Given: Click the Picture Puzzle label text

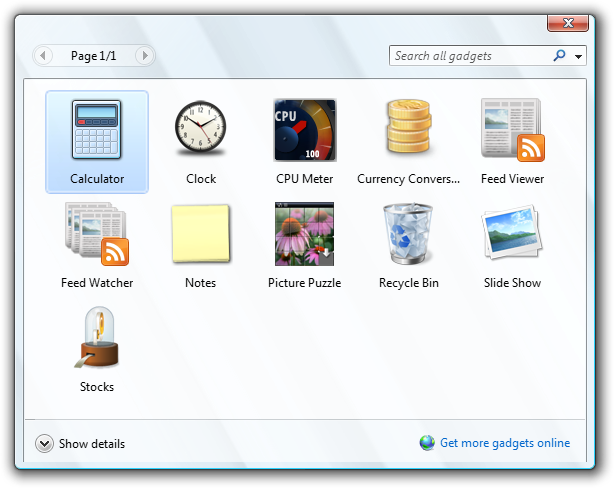Looking at the screenshot, I should [x=305, y=283].
